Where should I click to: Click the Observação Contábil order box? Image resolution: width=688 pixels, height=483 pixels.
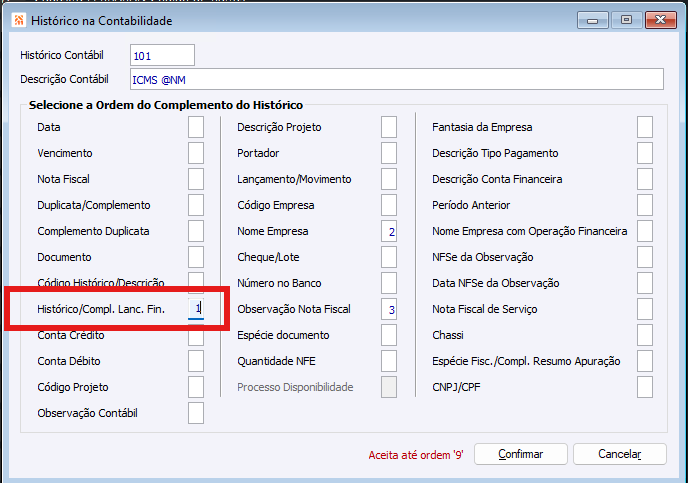[x=196, y=413]
